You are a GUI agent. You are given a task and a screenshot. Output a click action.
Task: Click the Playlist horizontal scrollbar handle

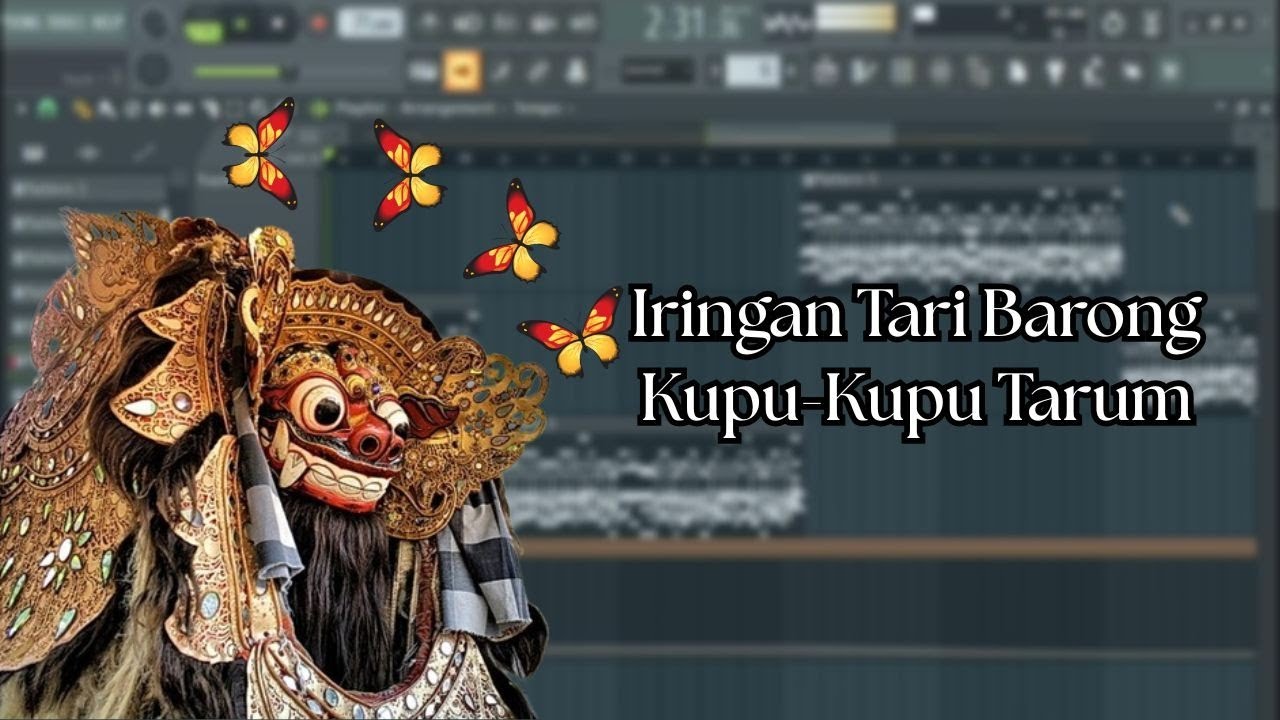pyautogui.click(x=798, y=133)
